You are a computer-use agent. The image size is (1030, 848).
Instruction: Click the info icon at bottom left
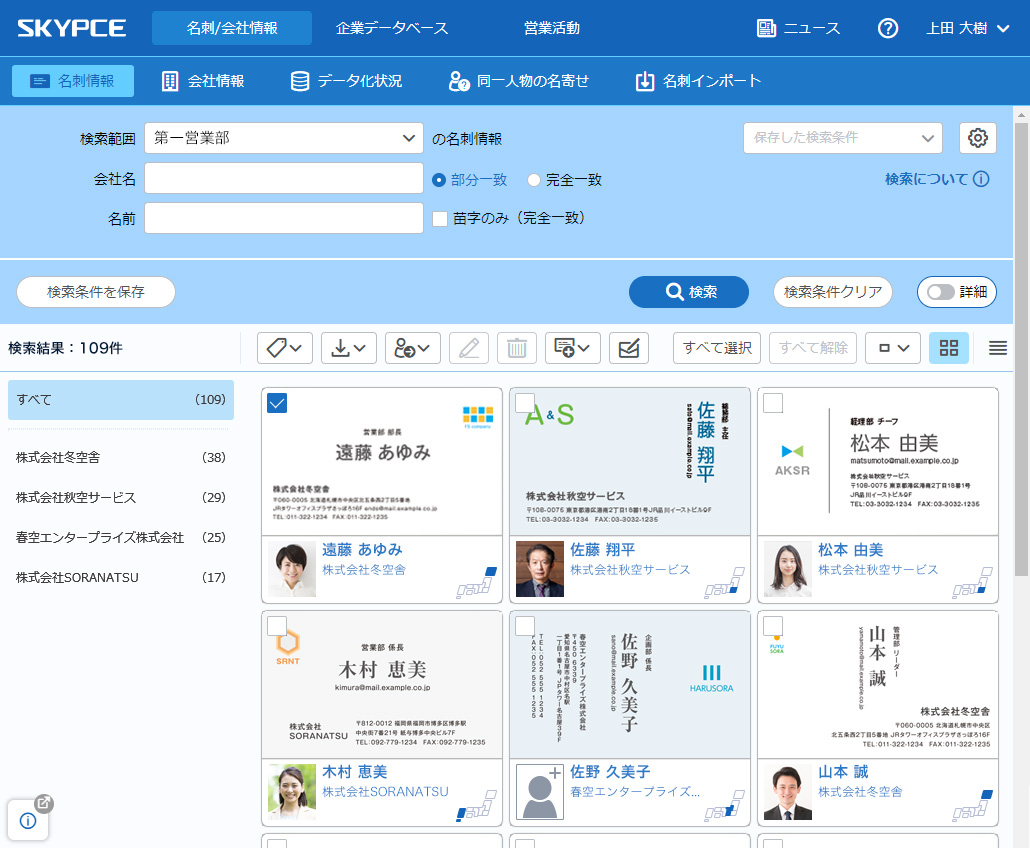(x=28, y=820)
